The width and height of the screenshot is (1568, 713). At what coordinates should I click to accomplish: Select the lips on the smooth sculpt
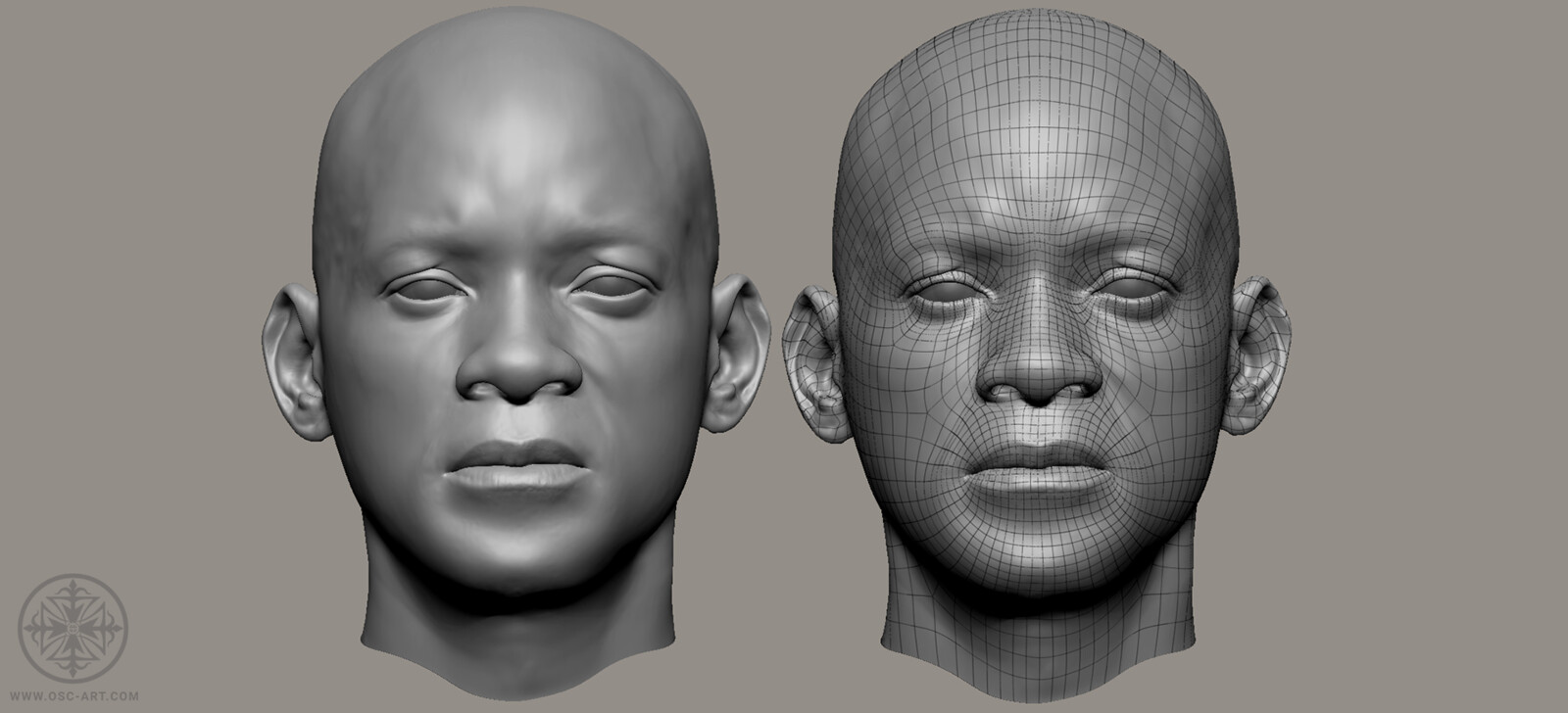518,466
